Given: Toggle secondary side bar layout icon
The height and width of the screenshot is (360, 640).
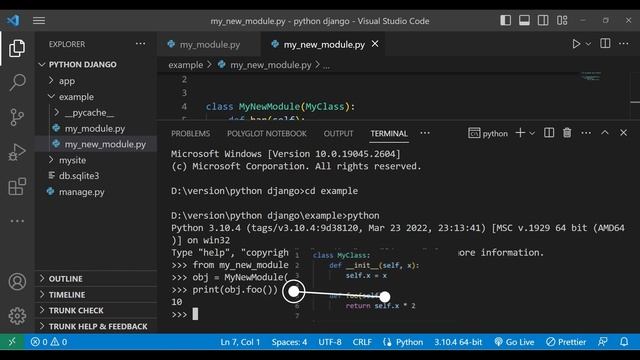Looking at the screenshot, I should click(x=543, y=20).
